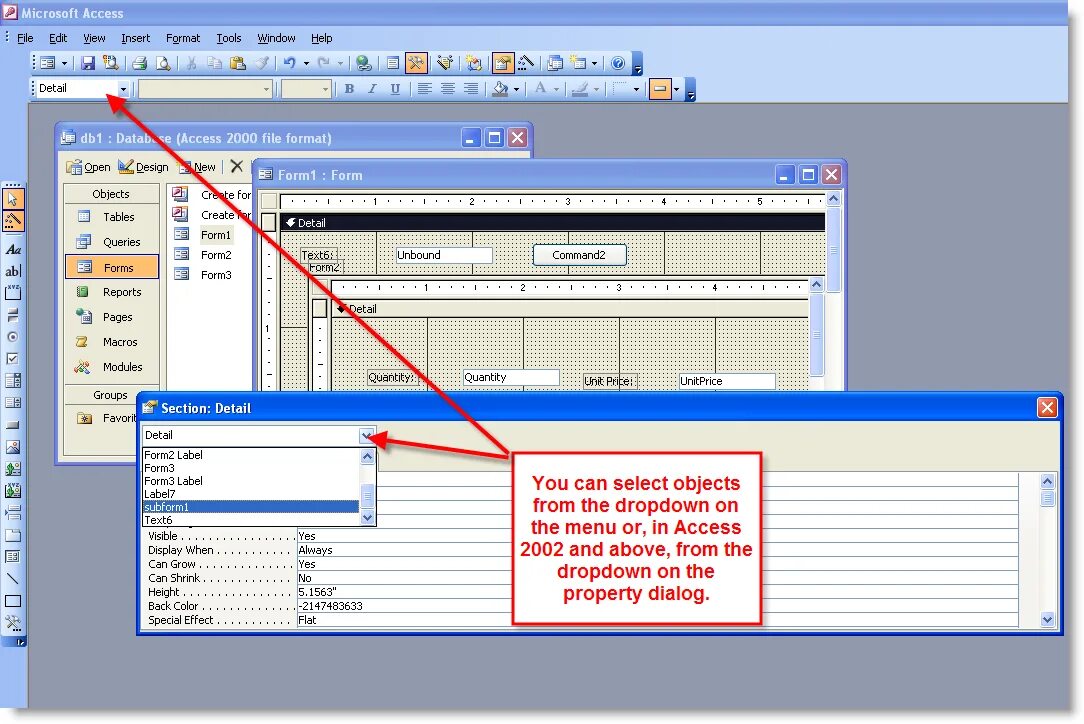Click the More Controls icon
This screenshot has width=1084, height=724.
(13, 623)
